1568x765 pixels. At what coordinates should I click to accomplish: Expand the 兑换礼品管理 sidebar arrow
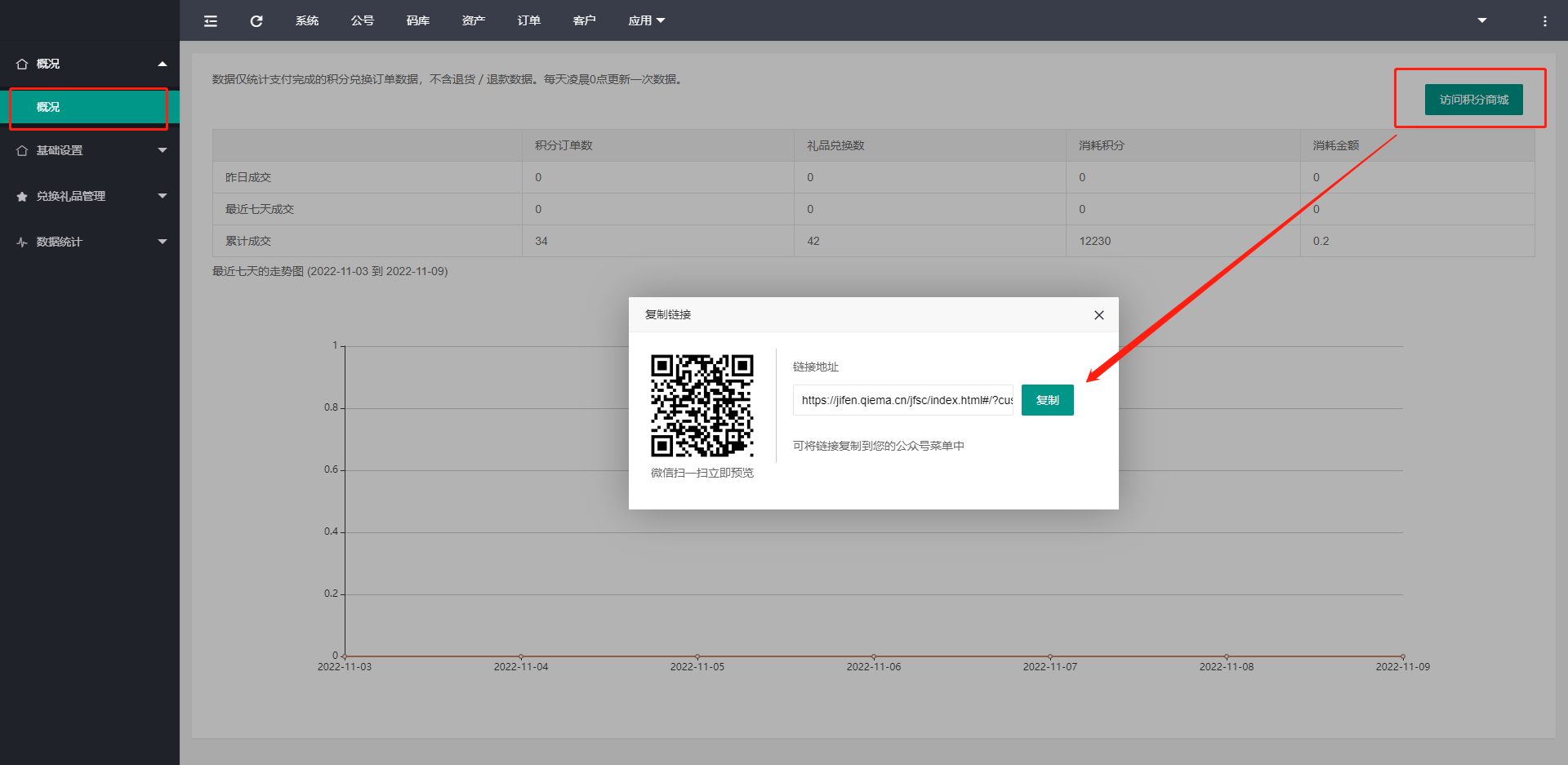[x=163, y=196]
